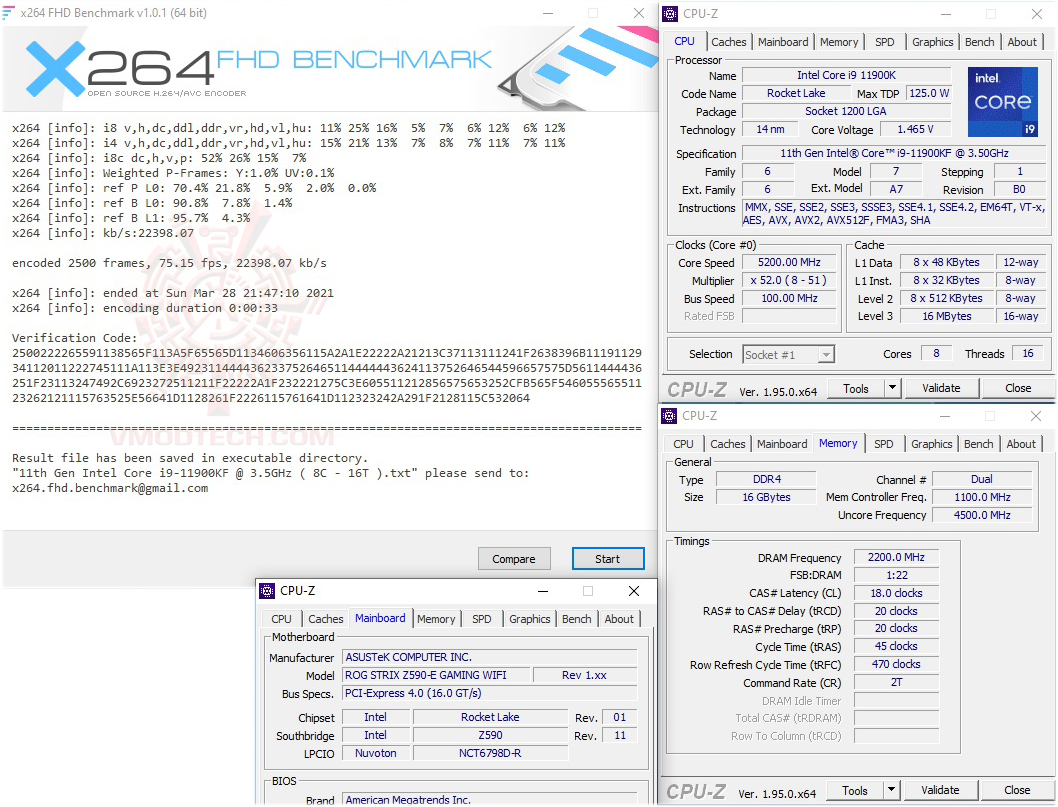The height and width of the screenshot is (807, 1058).
Task: Click the BIOS brand American Megatrends Inc.
Action: tap(490, 799)
